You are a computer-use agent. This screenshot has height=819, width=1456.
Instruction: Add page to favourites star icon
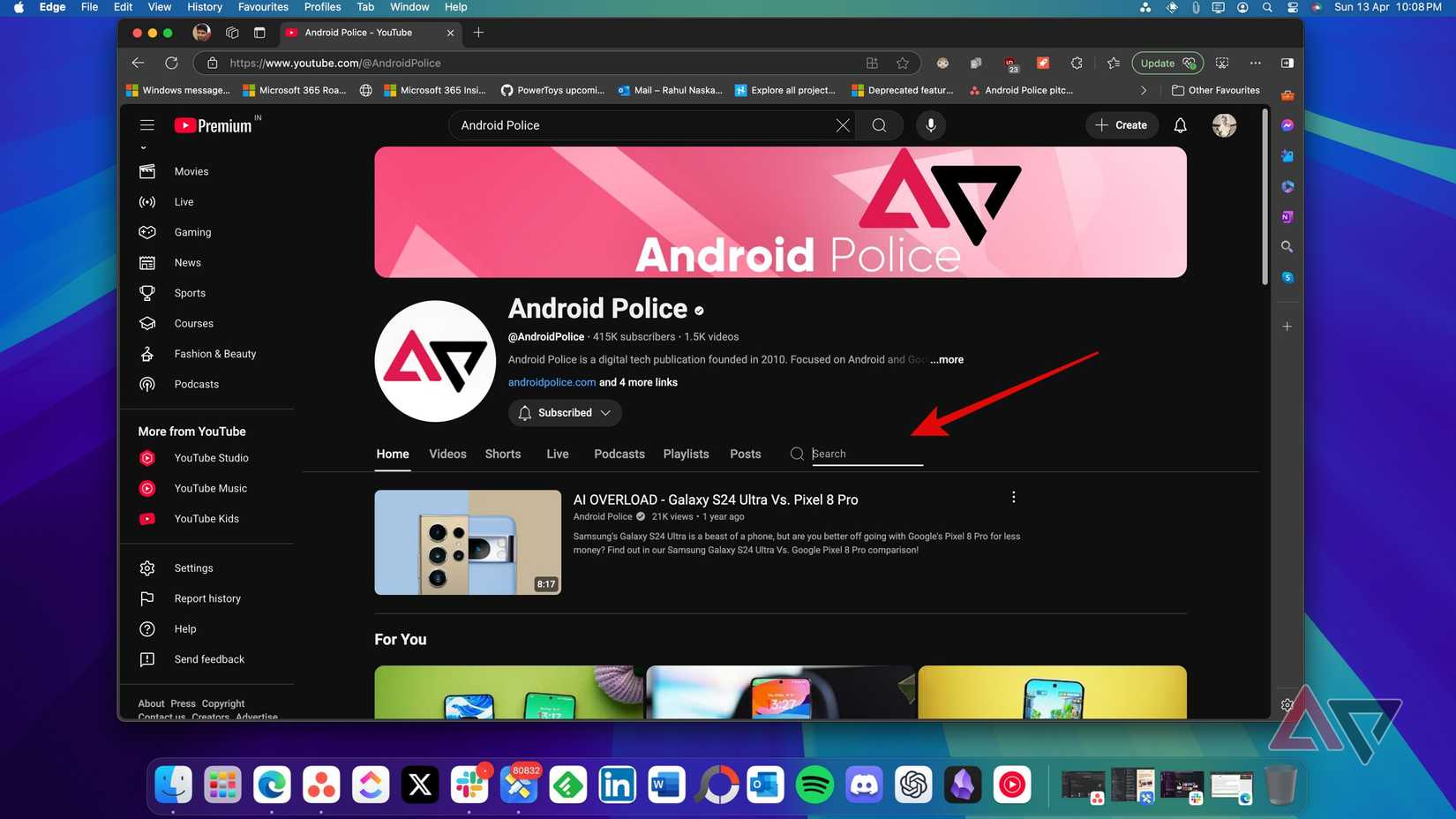pos(902,63)
